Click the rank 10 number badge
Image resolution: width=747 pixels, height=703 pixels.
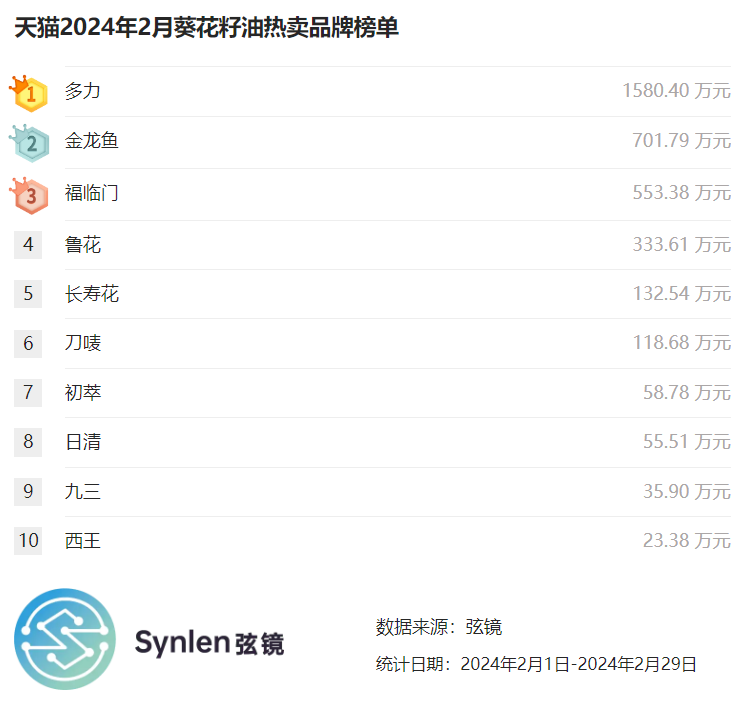[28, 541]
